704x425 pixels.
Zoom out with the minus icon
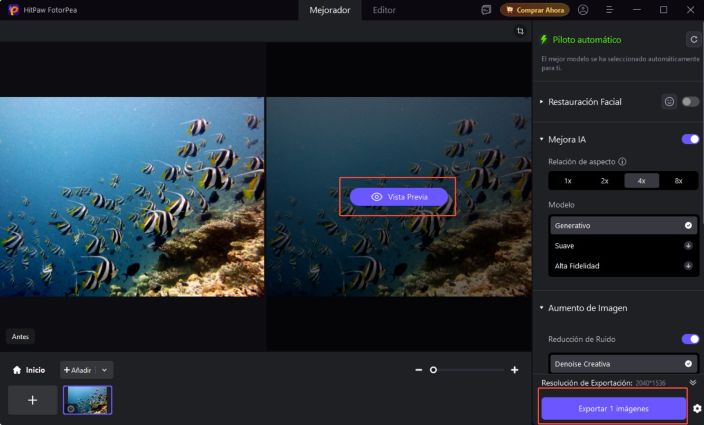click(x=418, y=370)
